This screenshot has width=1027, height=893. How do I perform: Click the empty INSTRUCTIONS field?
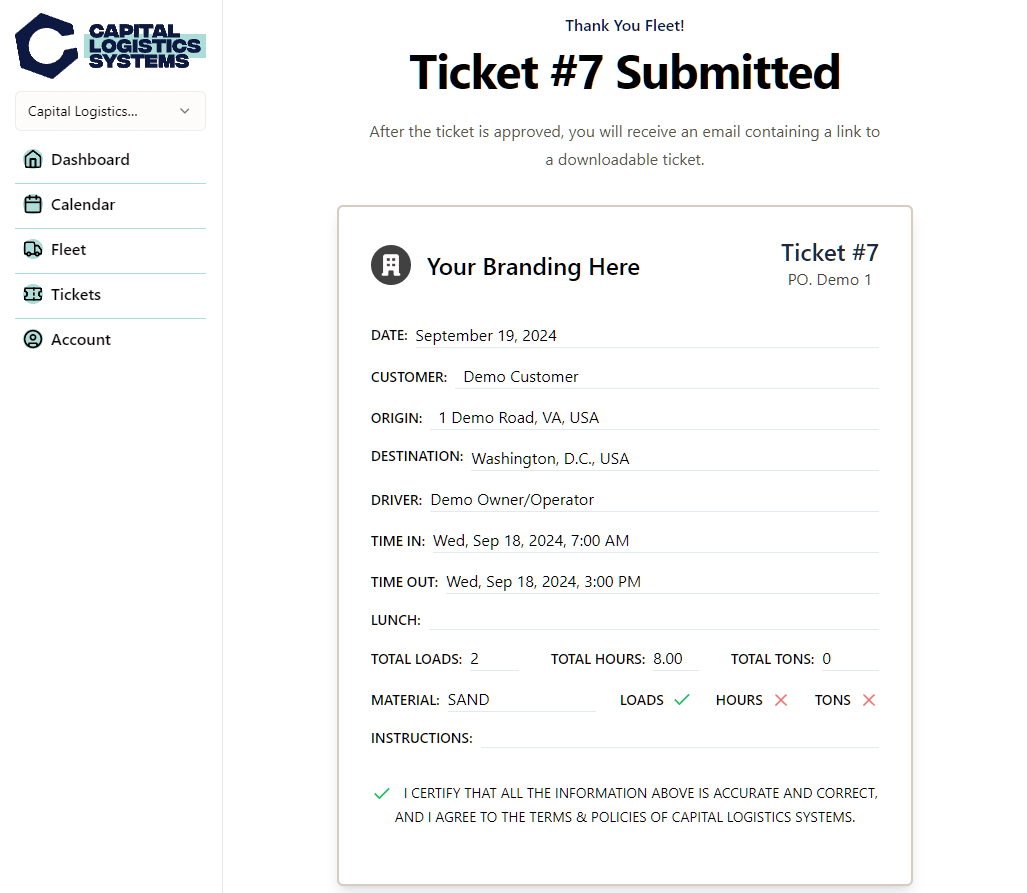pyautogui.click(x=680, y=738)
